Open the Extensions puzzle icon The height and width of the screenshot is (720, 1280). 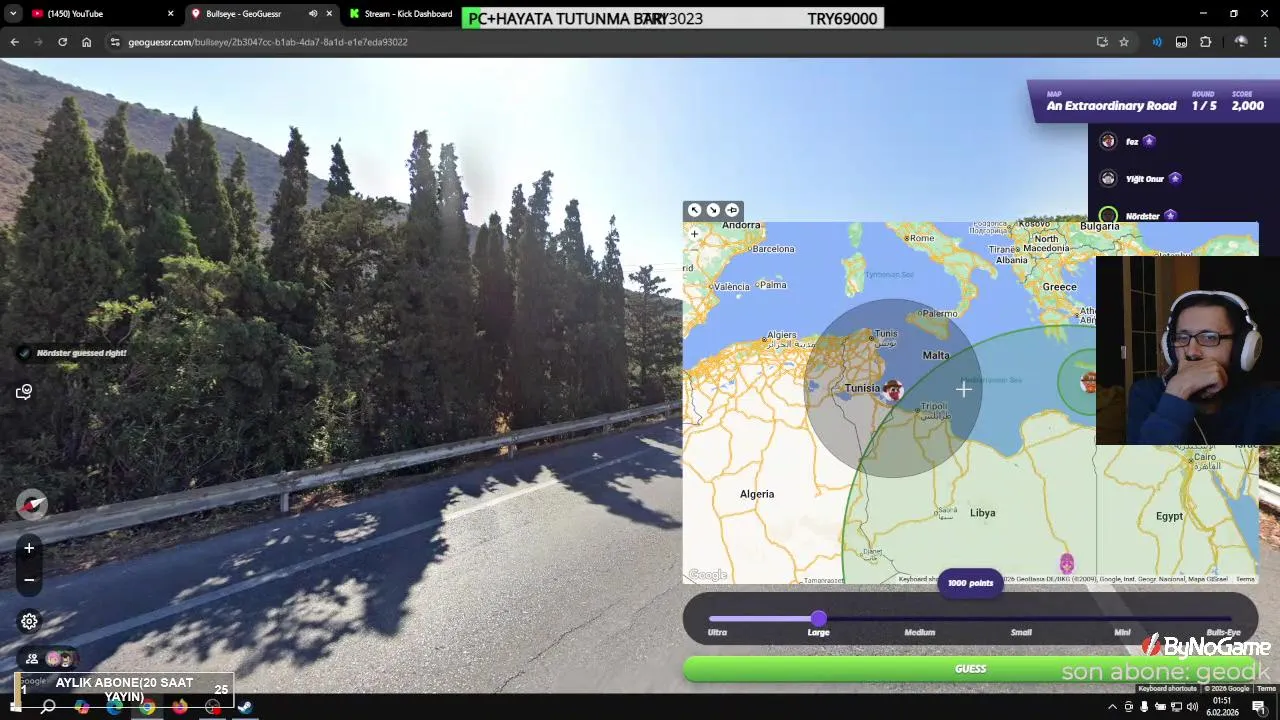(x=1205, y=42)
